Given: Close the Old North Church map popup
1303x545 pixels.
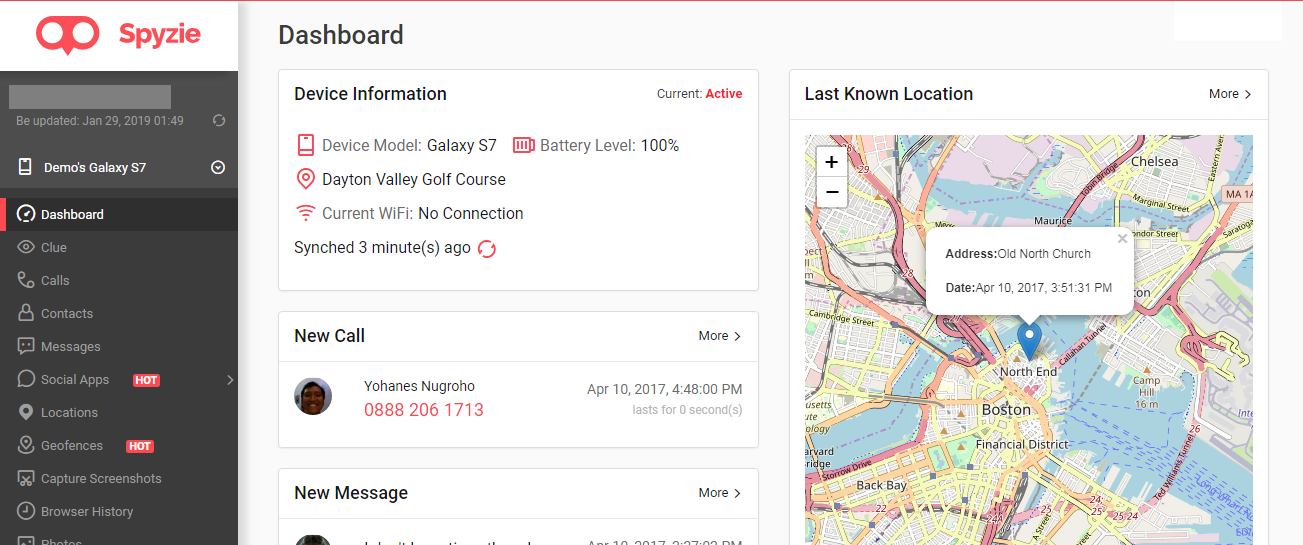Looking at the screenshot, I should point(1122,239).
